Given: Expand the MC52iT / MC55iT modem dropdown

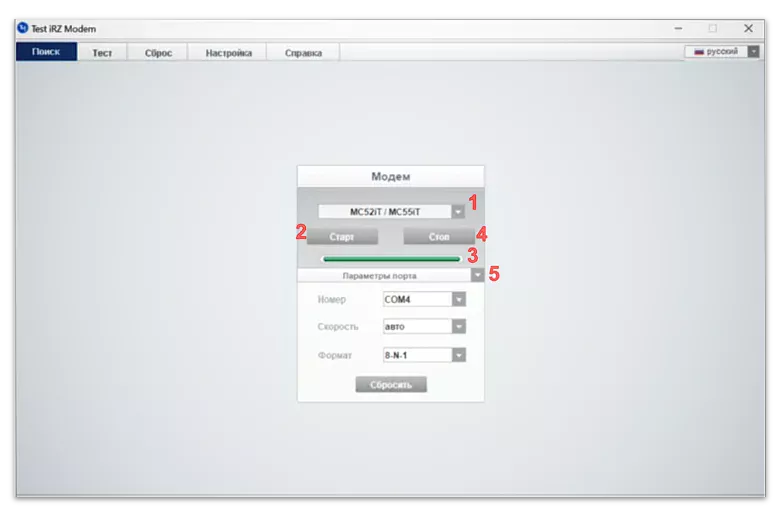Looking at the screenshot, I should (x=457, y=211).
